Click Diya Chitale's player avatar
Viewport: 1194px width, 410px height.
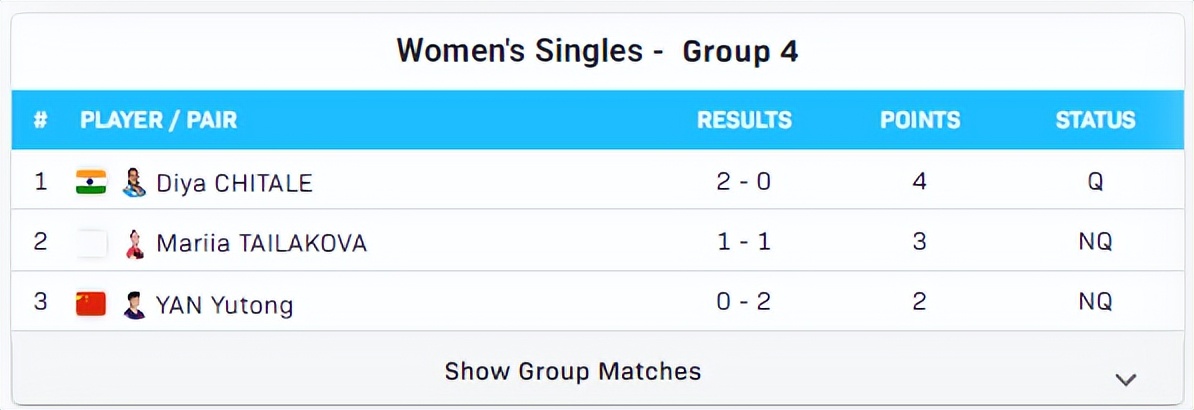[x=134, y=182]
